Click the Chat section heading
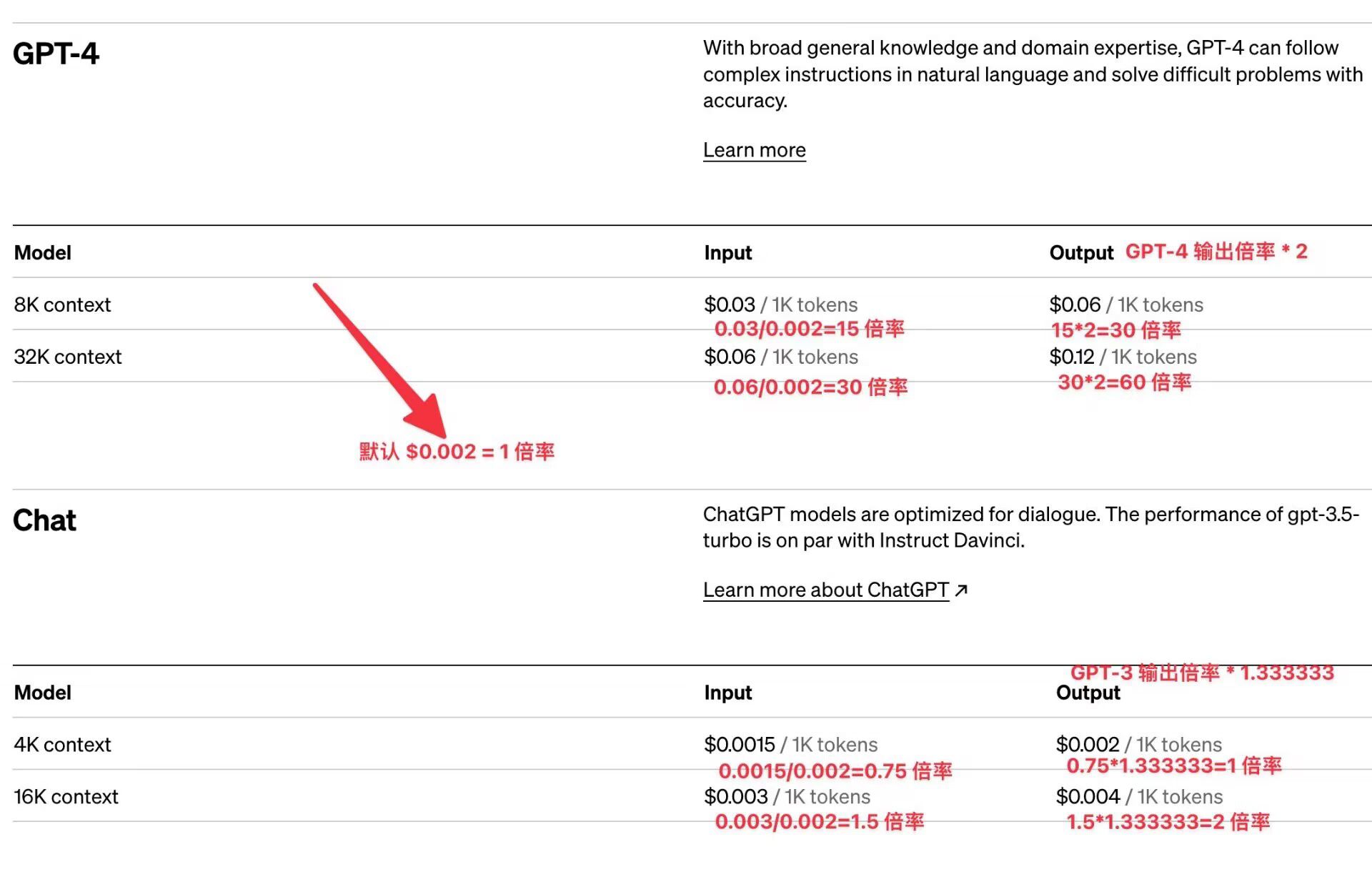1372x872 pixels. pos(44,520)
